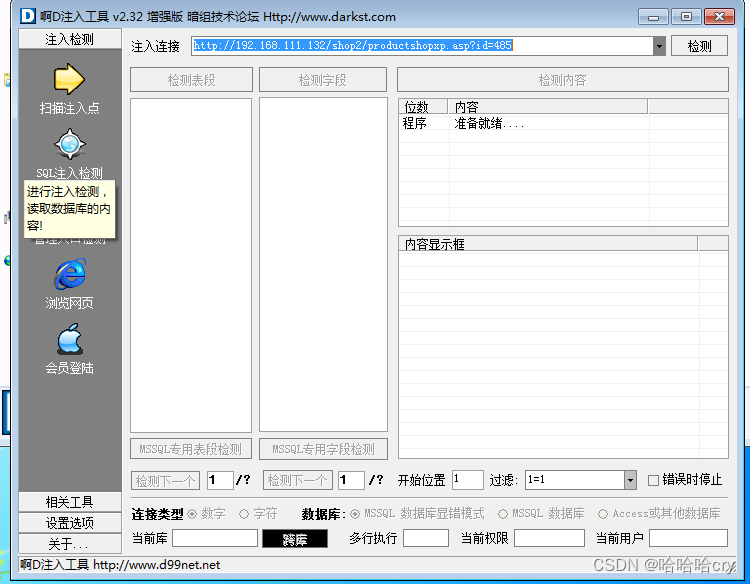
Task: Open the 相关工具 sidebar section
Action: [x=70, y=502]
